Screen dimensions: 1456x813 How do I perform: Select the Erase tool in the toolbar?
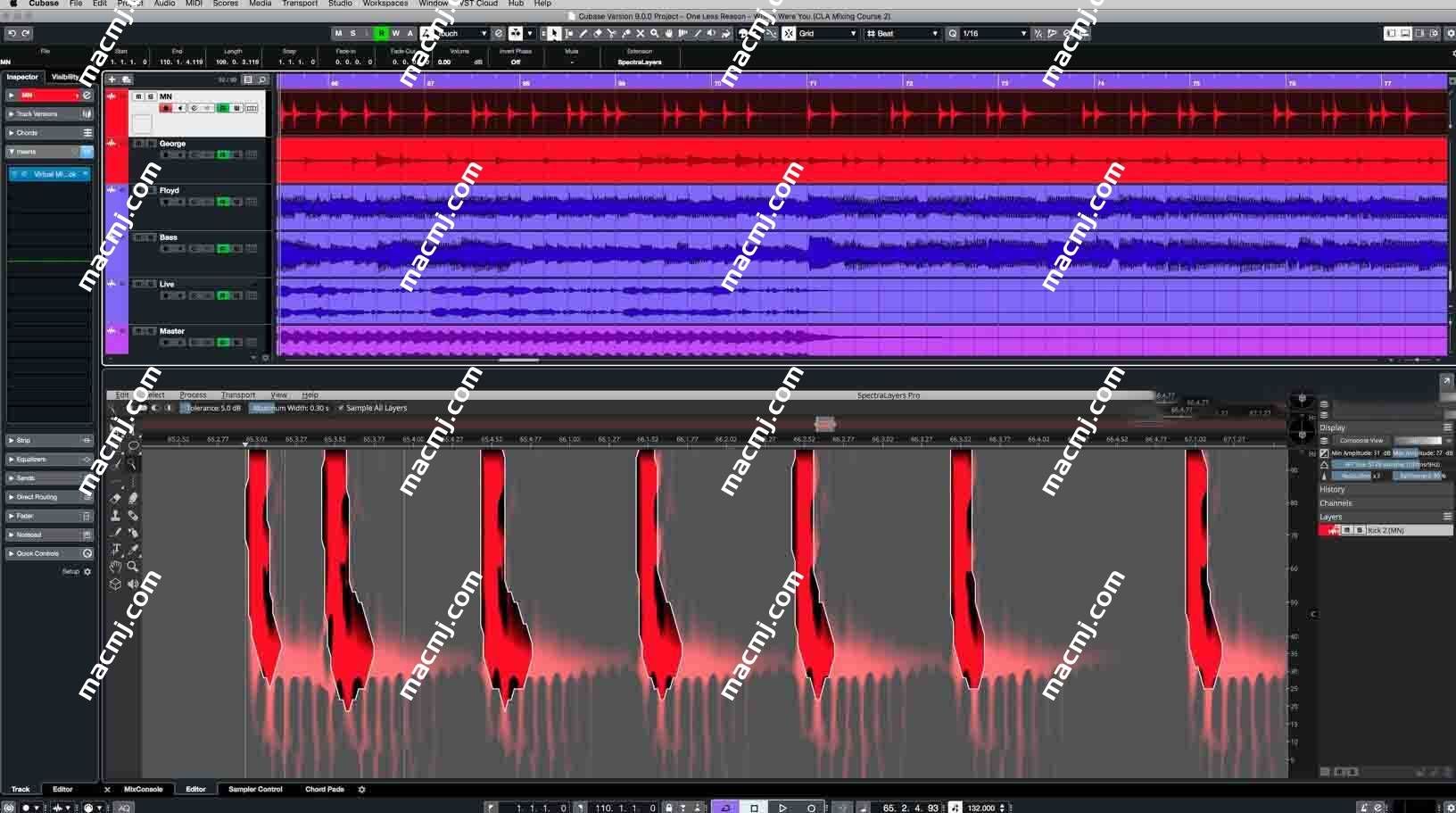(597, 33)
